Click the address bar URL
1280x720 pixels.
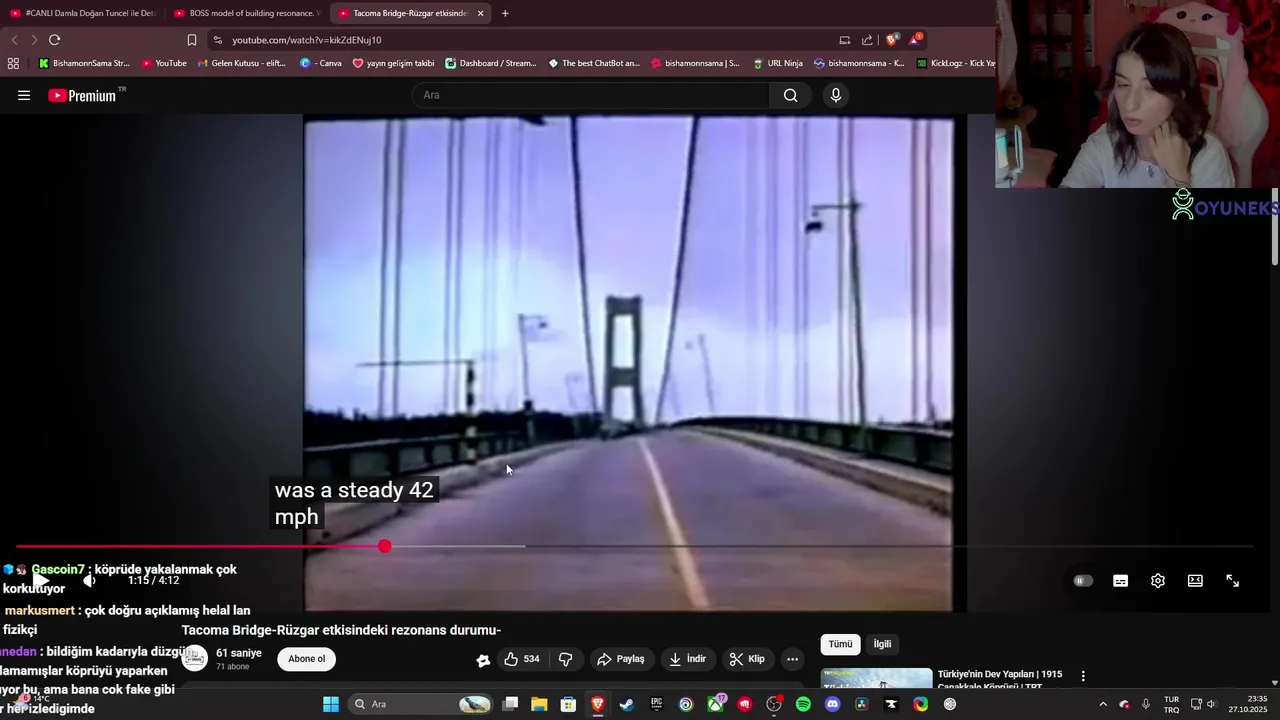tap(307, 40)
